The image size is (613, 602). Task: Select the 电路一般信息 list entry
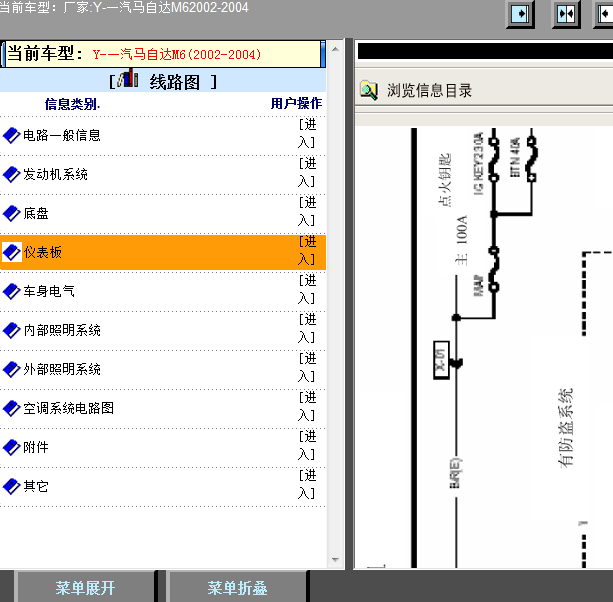point(62,136)
